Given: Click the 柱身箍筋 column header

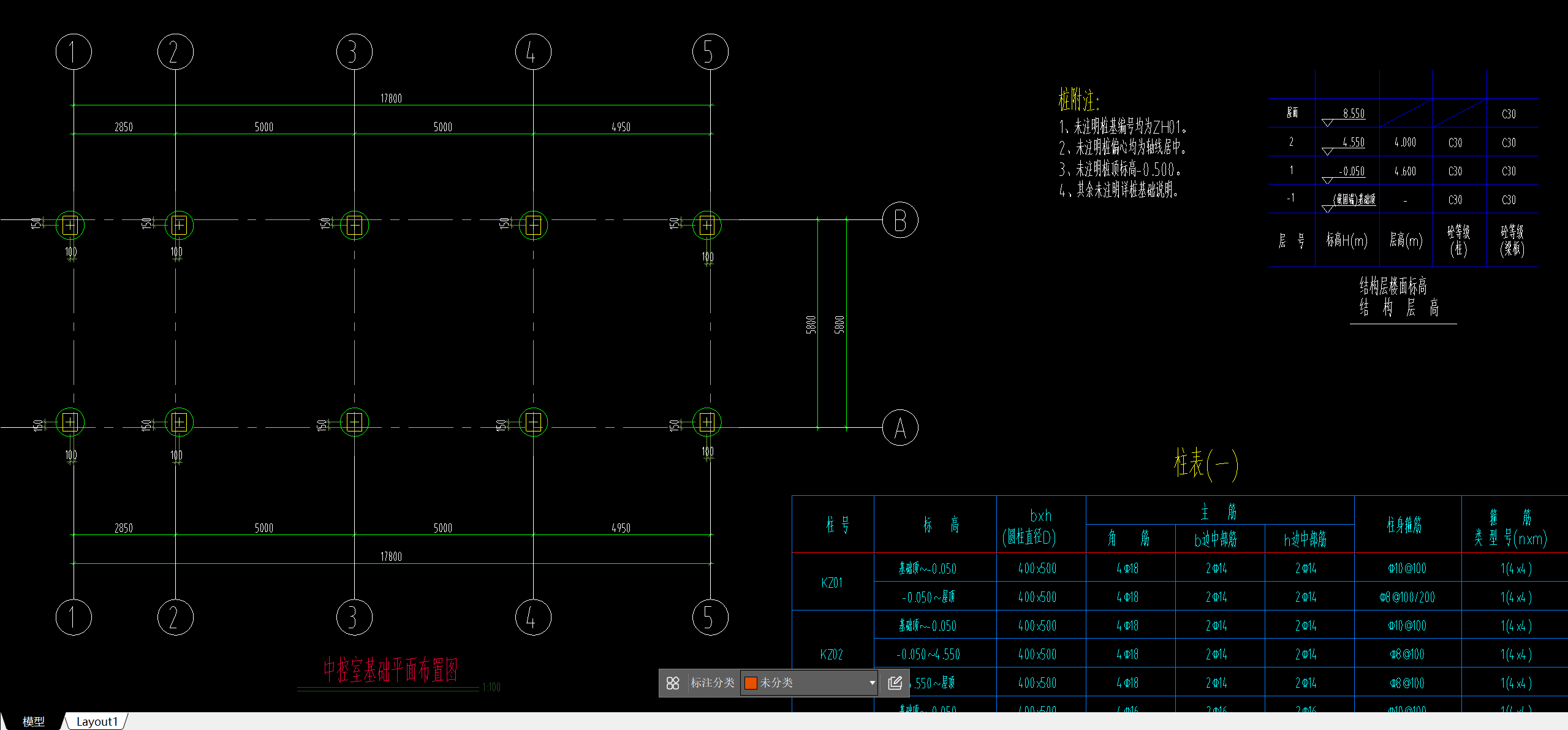Looking at the screenshot, I should [x=1404, y=525].
